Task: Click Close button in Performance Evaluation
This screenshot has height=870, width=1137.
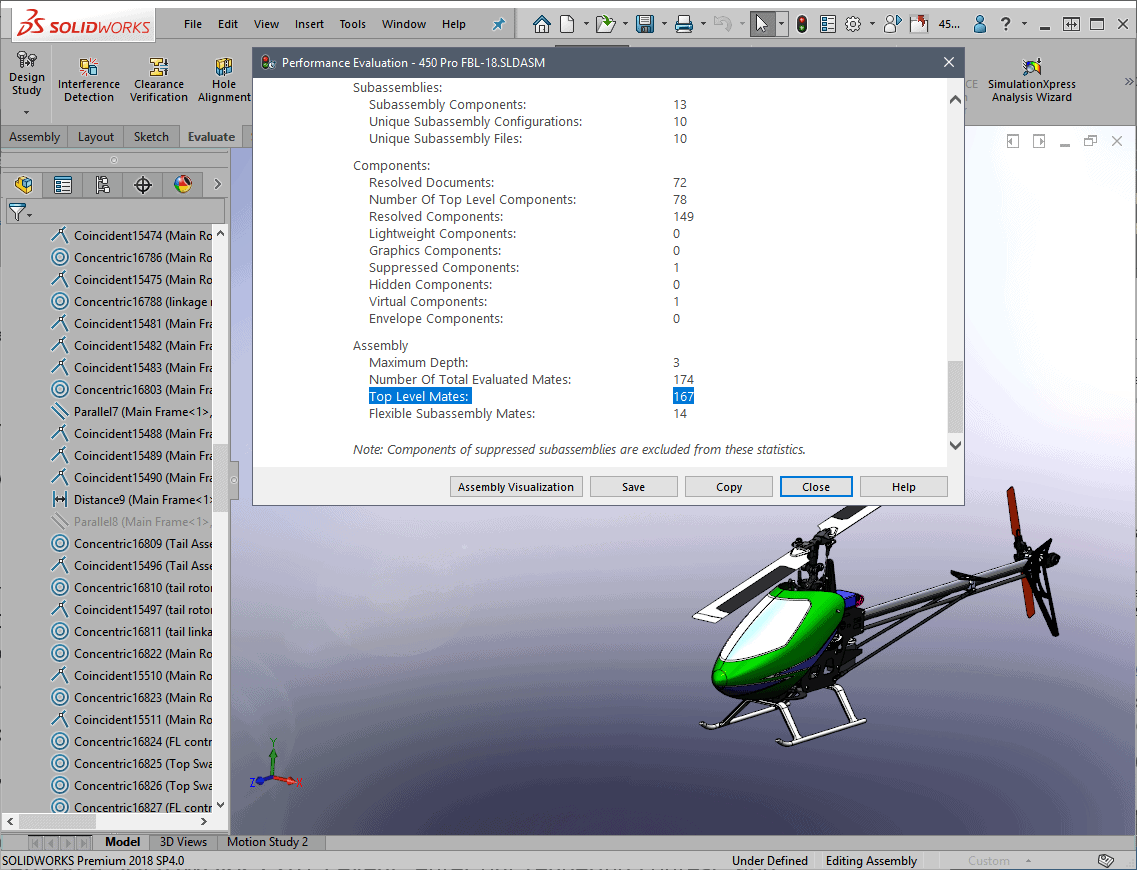Action: [816, 487]
